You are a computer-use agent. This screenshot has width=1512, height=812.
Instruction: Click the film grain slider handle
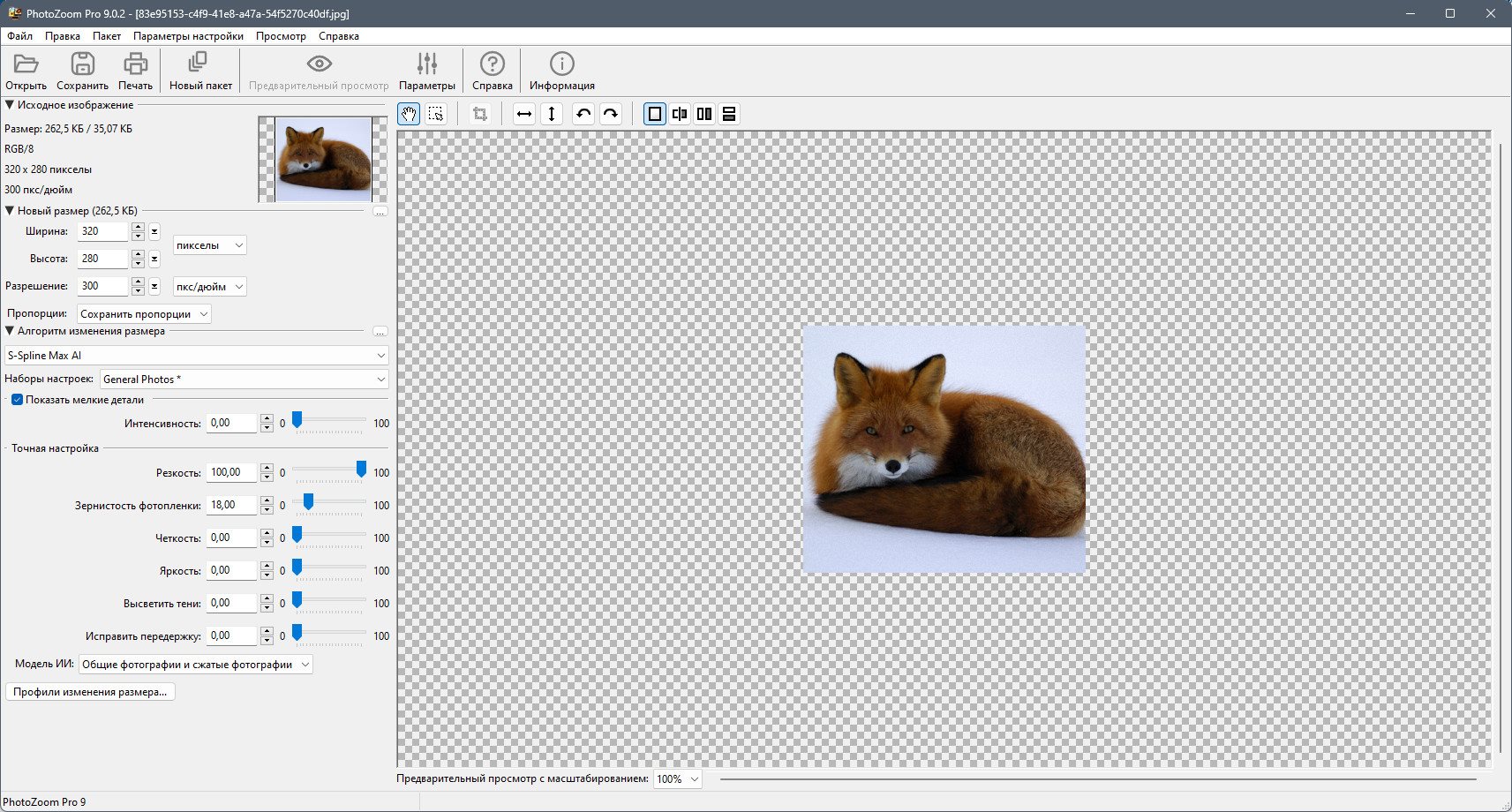pyautogui.click(x=308, y=502)
